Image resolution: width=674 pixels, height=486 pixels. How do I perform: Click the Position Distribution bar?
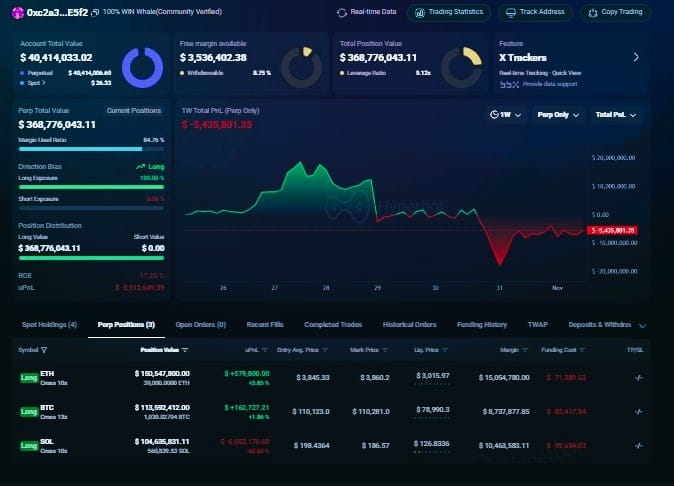[x=91, y=258]
